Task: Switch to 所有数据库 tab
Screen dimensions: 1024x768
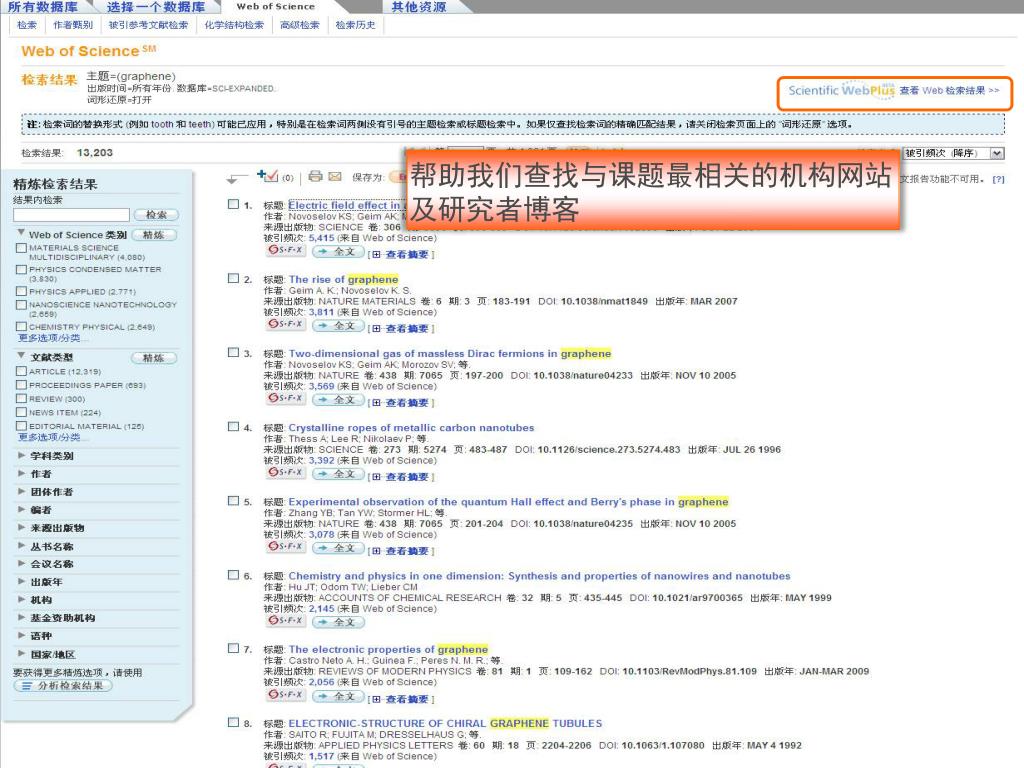Action: tap(43, 7)
